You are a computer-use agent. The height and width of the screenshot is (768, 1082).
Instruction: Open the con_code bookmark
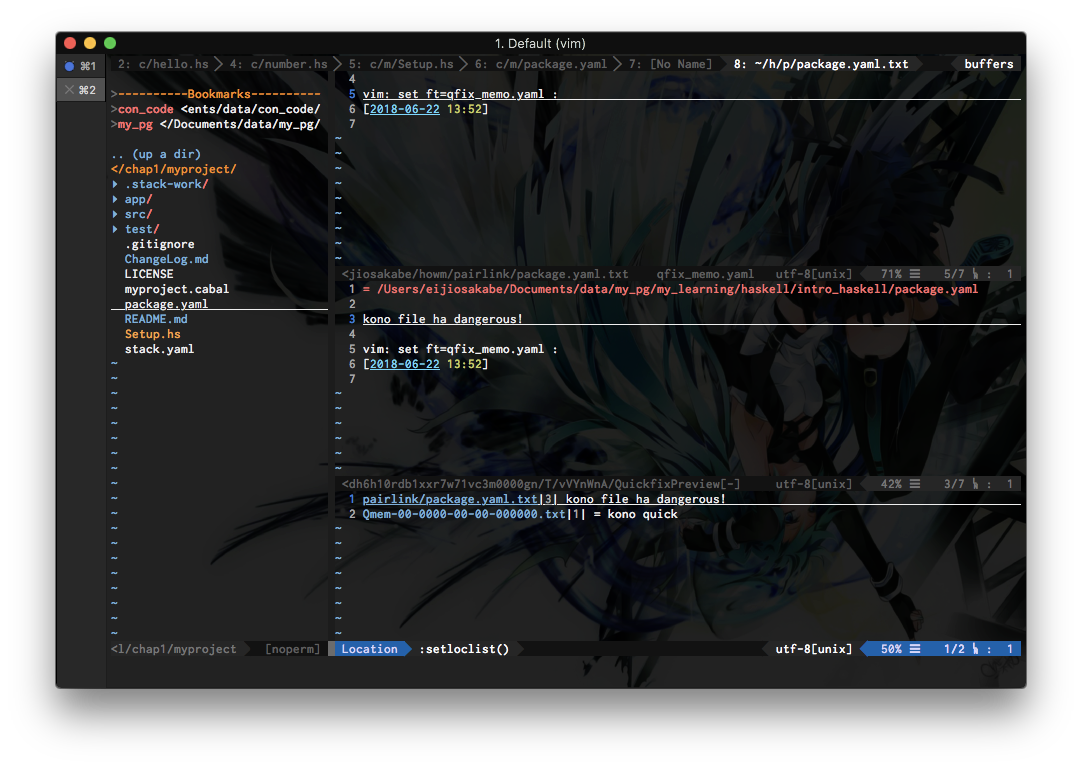(146, 110)
